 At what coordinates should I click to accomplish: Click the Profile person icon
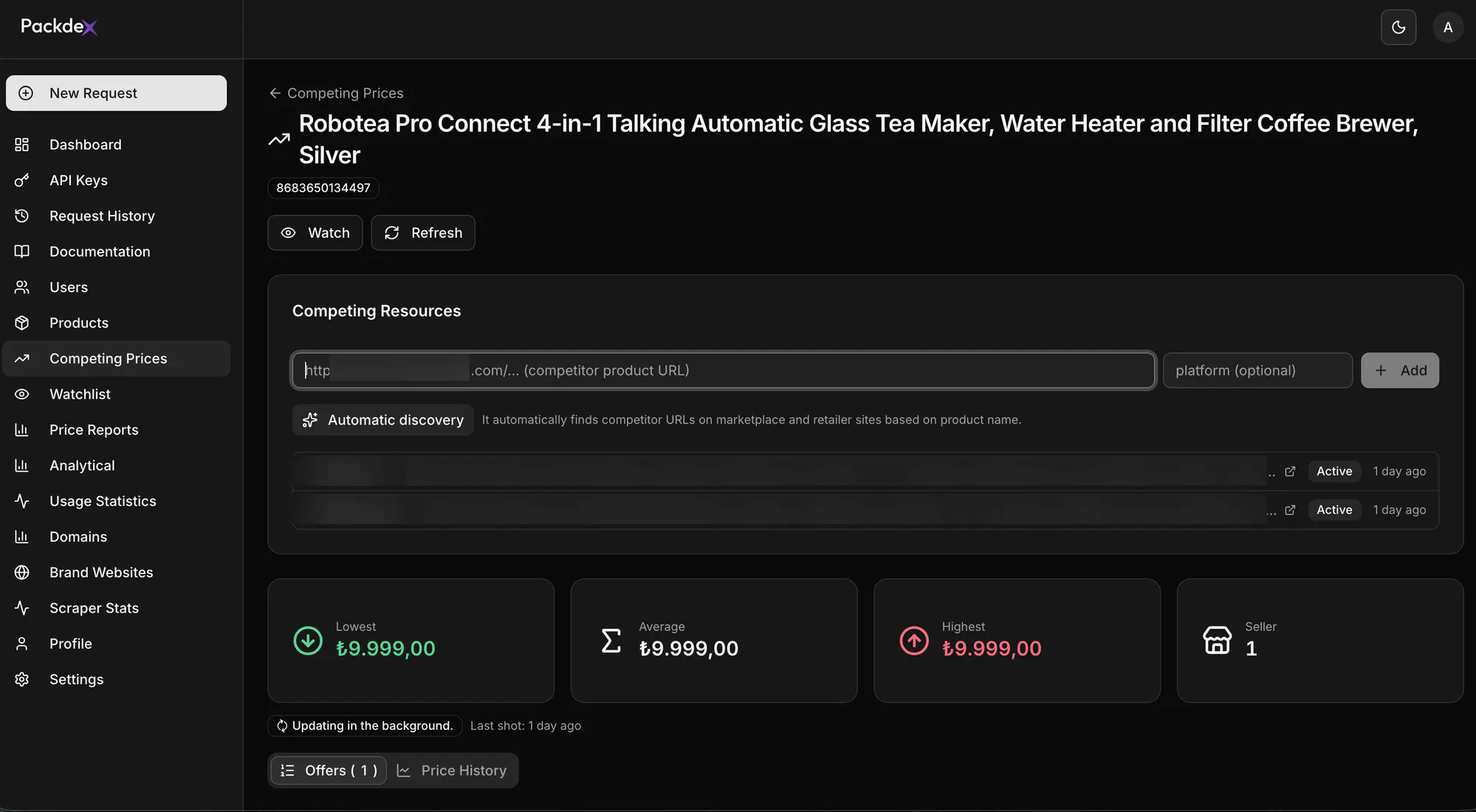22,644
